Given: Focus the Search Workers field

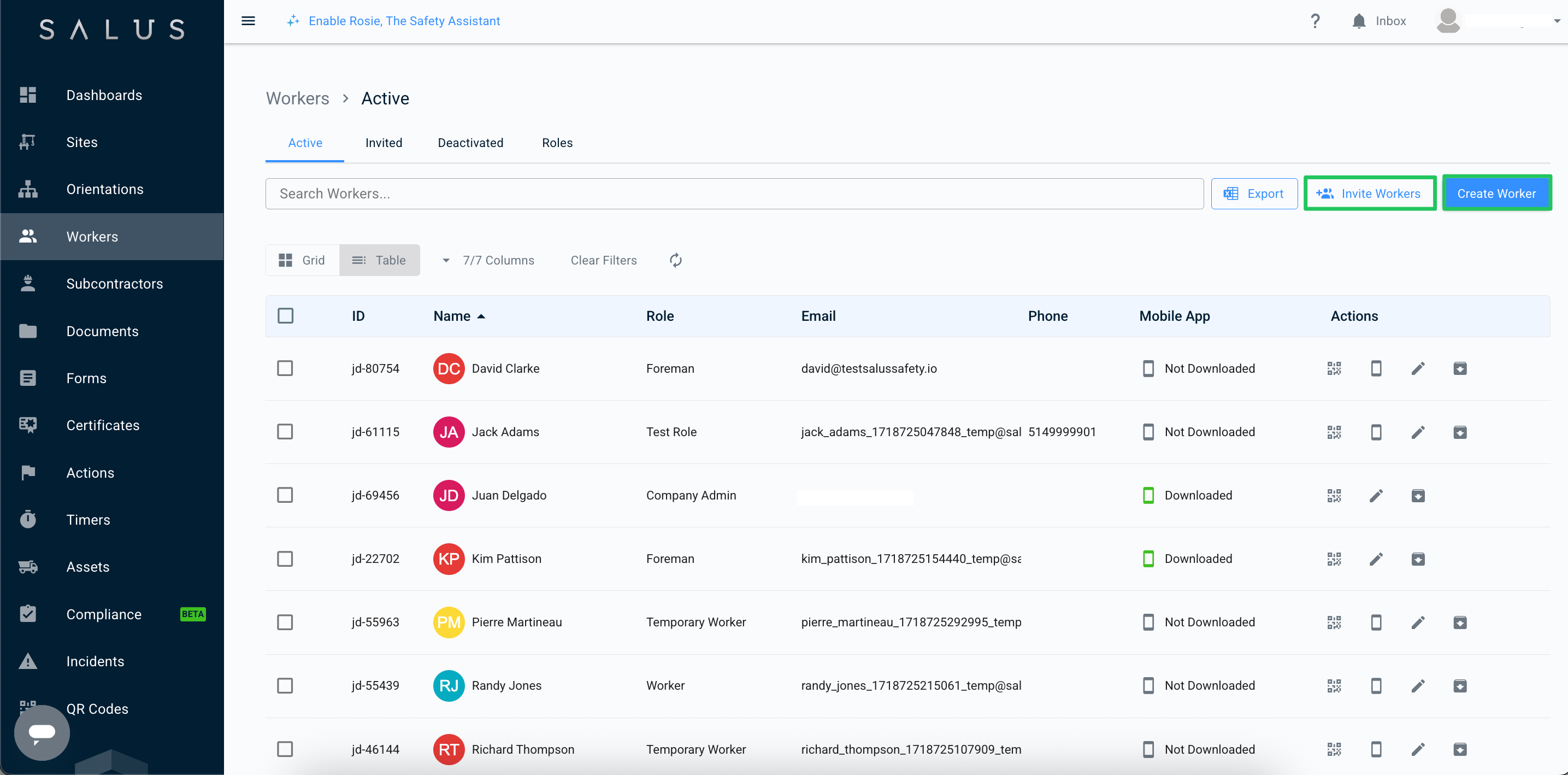Looking at the screenshot, I should [x=734, y=193].
